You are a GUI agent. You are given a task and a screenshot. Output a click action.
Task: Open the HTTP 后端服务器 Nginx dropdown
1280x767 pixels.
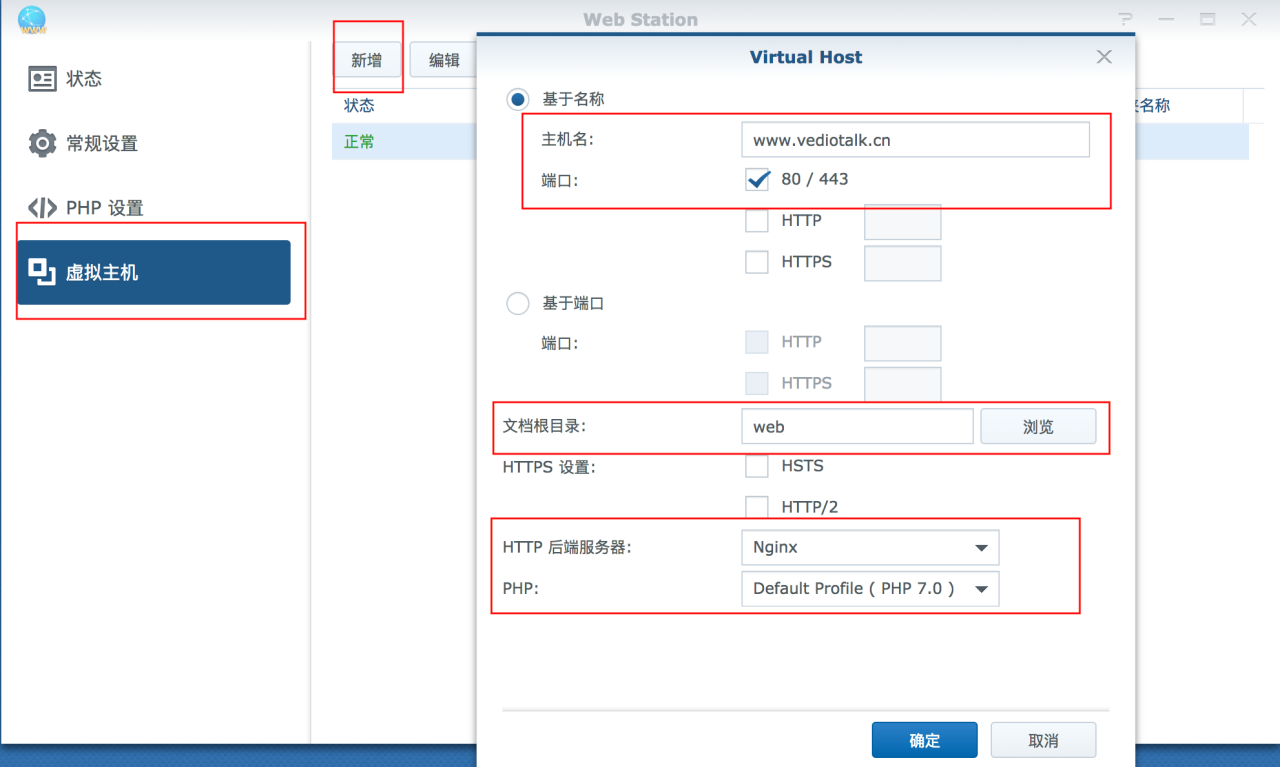869,547
